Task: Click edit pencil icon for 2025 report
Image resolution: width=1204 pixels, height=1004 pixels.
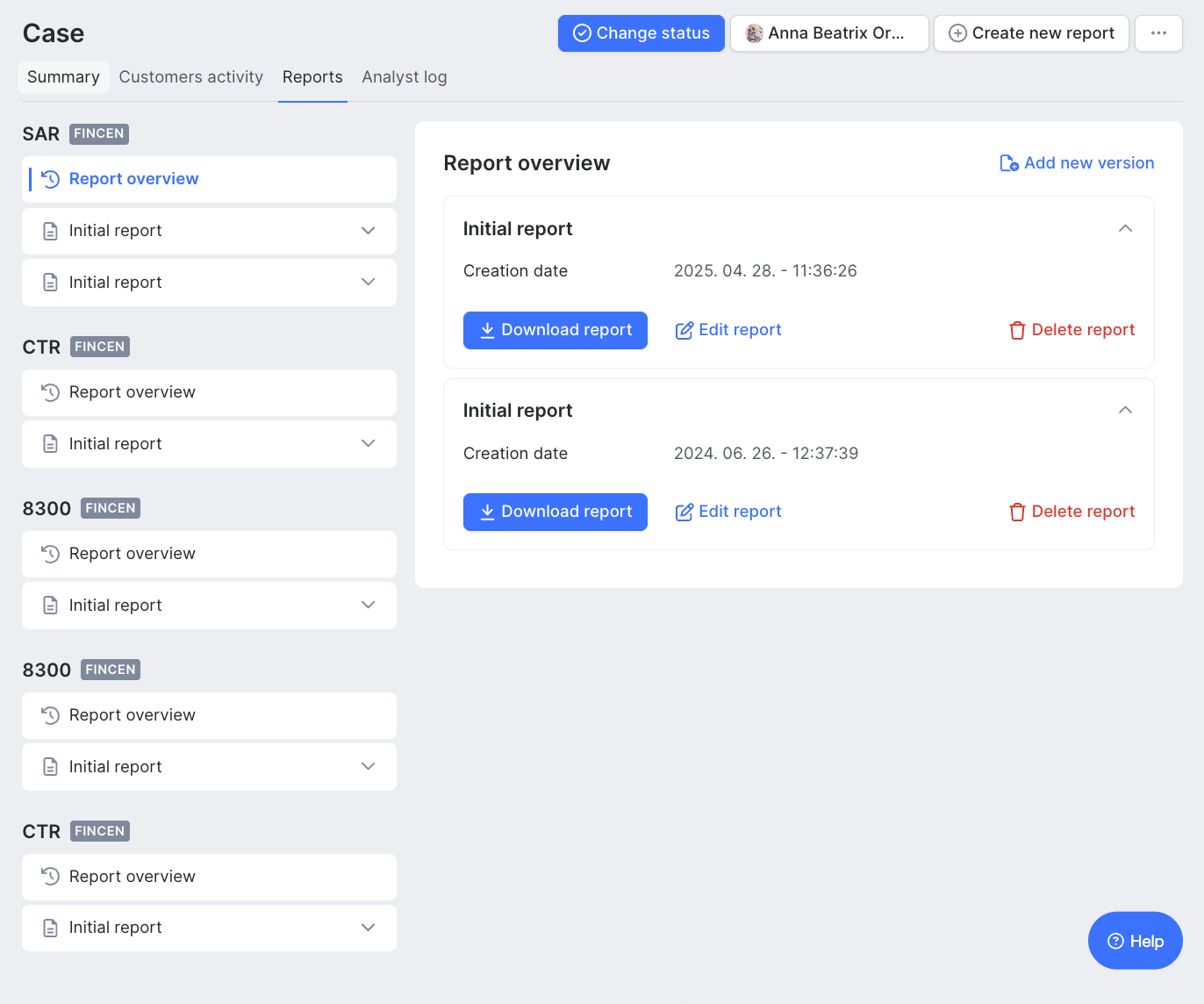Action: (x=684, y=330)
